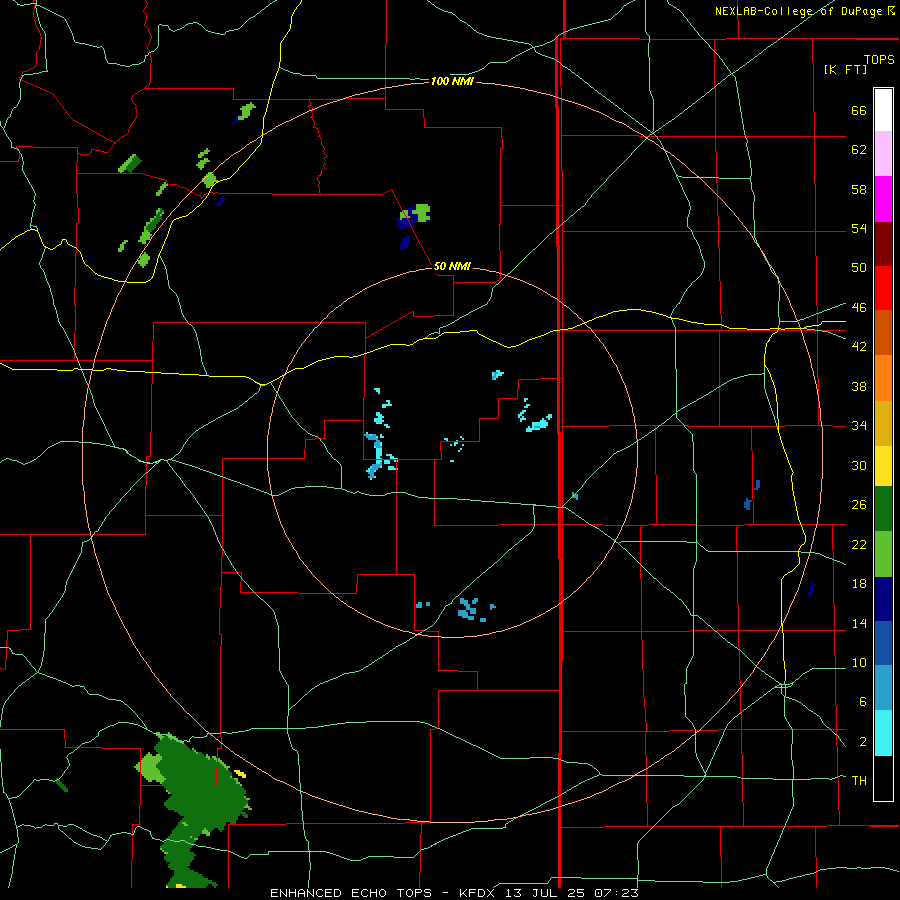The image size is (900, 900).
Task: Click the legend value 62
Action: point(859,150)
